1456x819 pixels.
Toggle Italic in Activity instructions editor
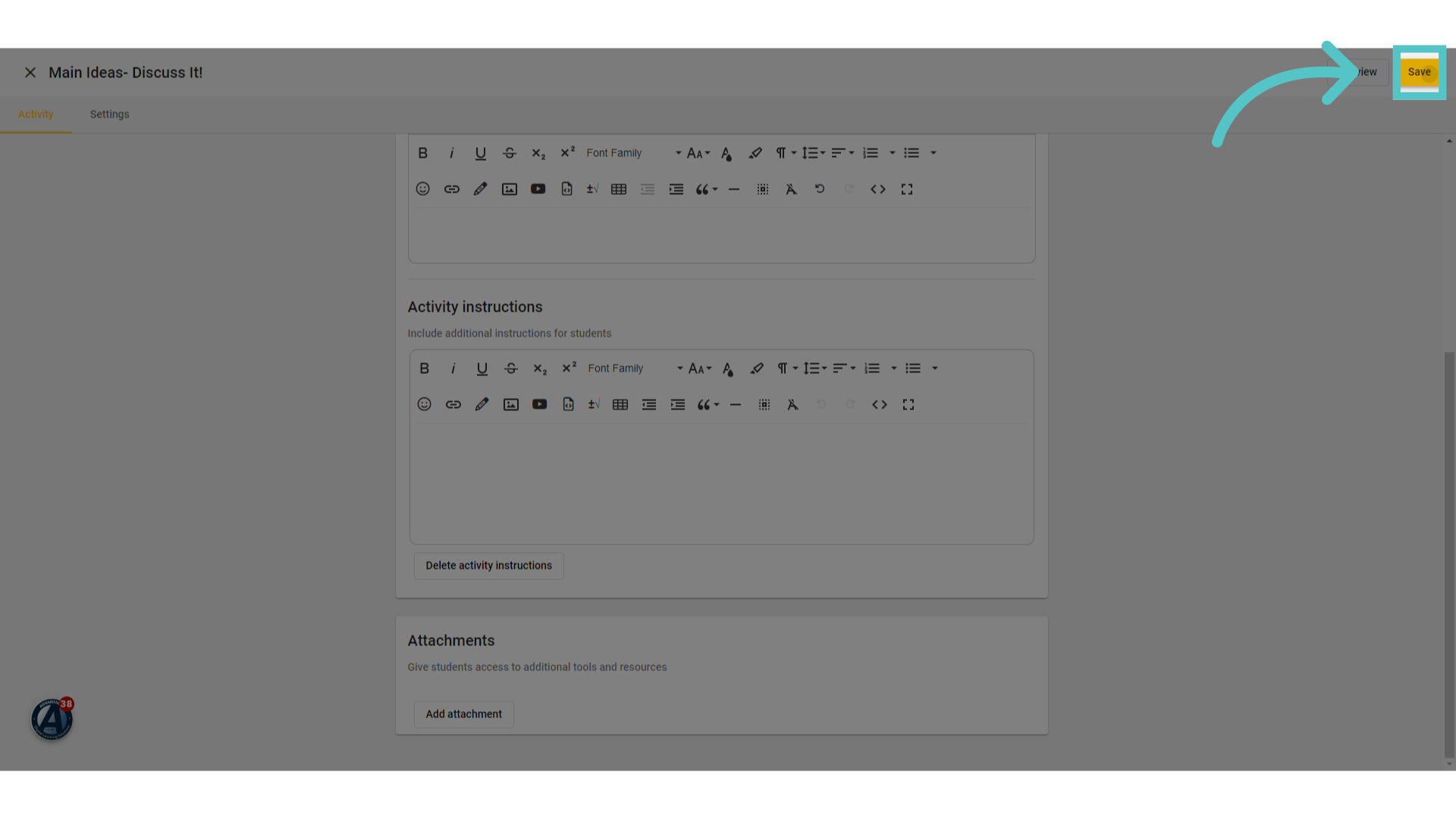[453, 369]
